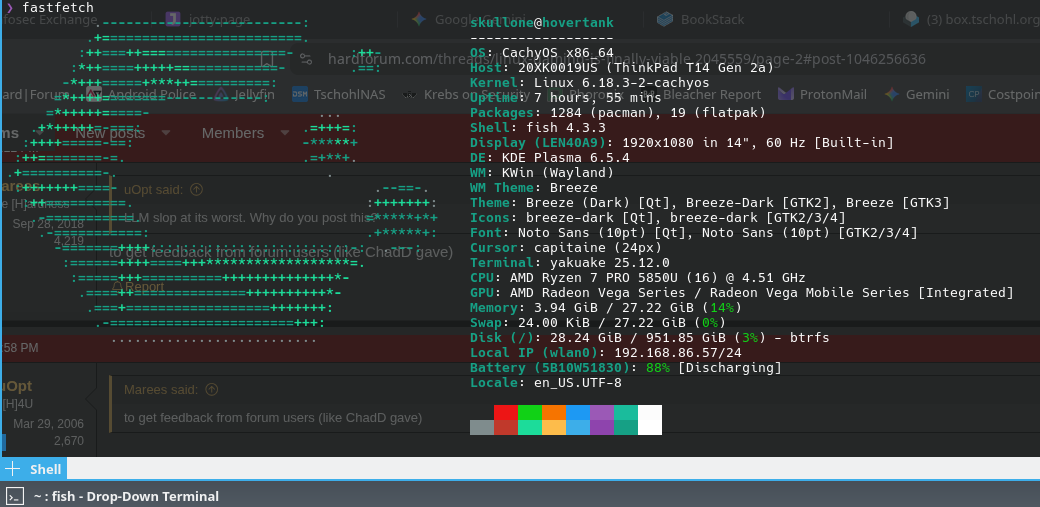The height and width of the screenshot is (507, 1040).
Task: Click the "Packages: 1284 (pacman)" line
Action: (x=618, y=113)
